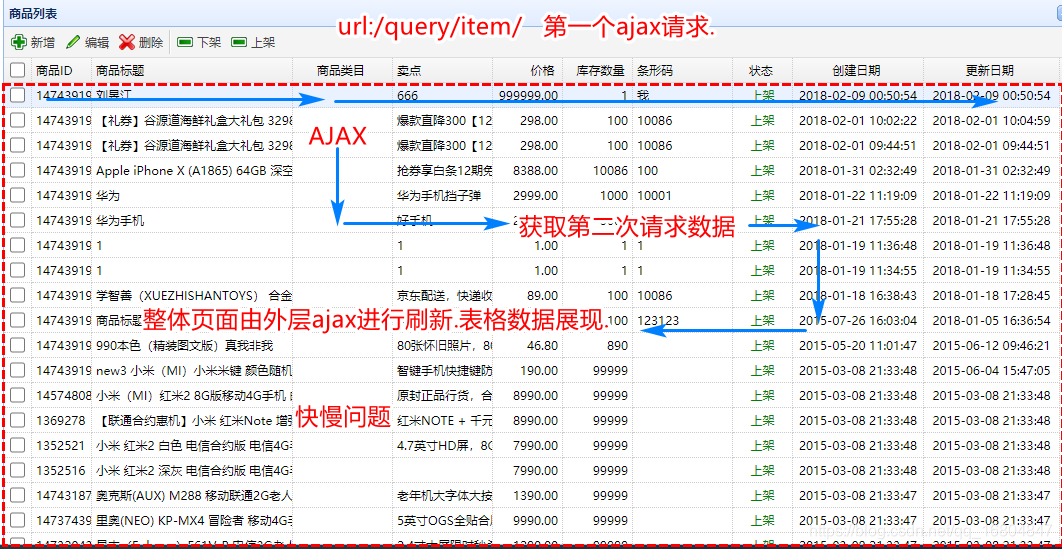Image resolution: width=1062 pixels, height=549 pixels.
Task: Click the 上架 status in 华为手机挡子弹 row
Action: point(763,196)
